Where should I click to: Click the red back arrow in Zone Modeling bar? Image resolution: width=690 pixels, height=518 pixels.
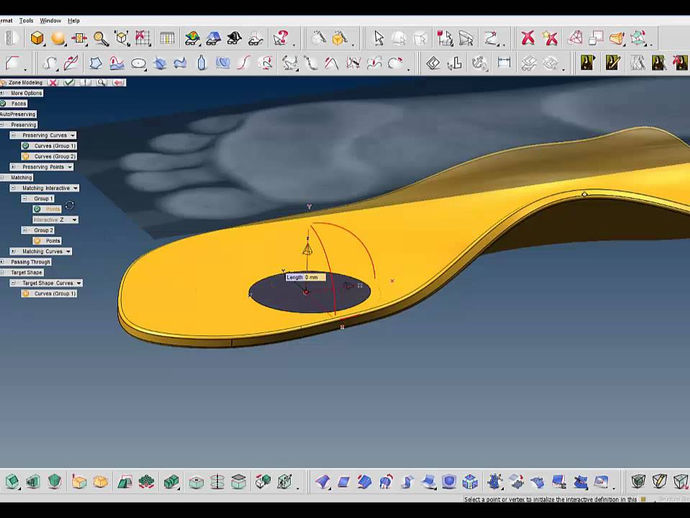118,82
